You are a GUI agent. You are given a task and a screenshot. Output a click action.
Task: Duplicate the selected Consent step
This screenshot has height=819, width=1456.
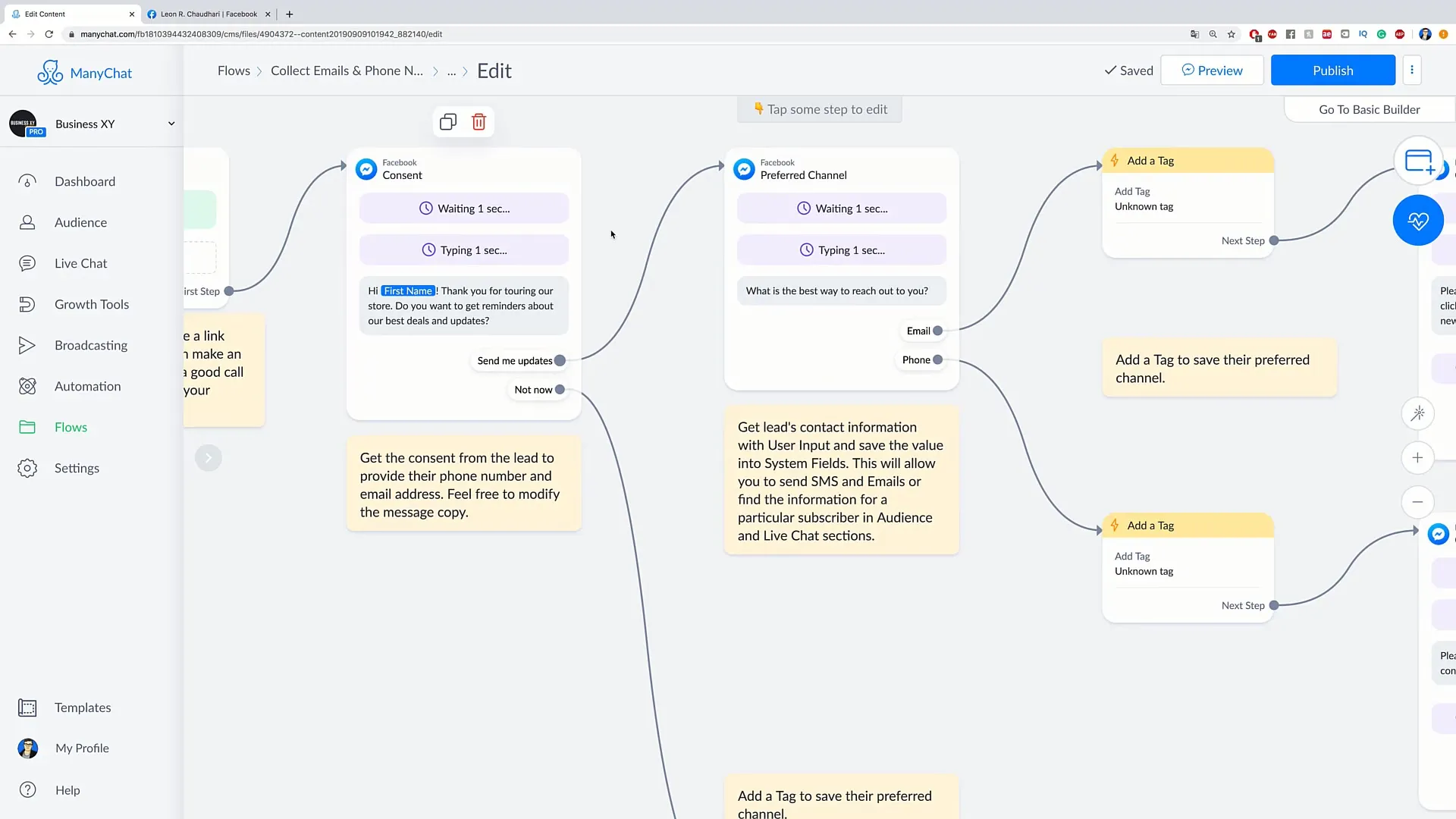click(448, 121)
